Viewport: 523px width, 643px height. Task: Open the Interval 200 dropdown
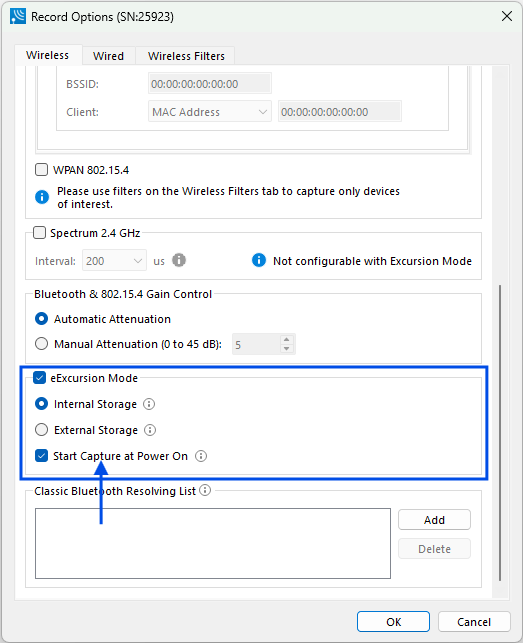coord(114,260)
